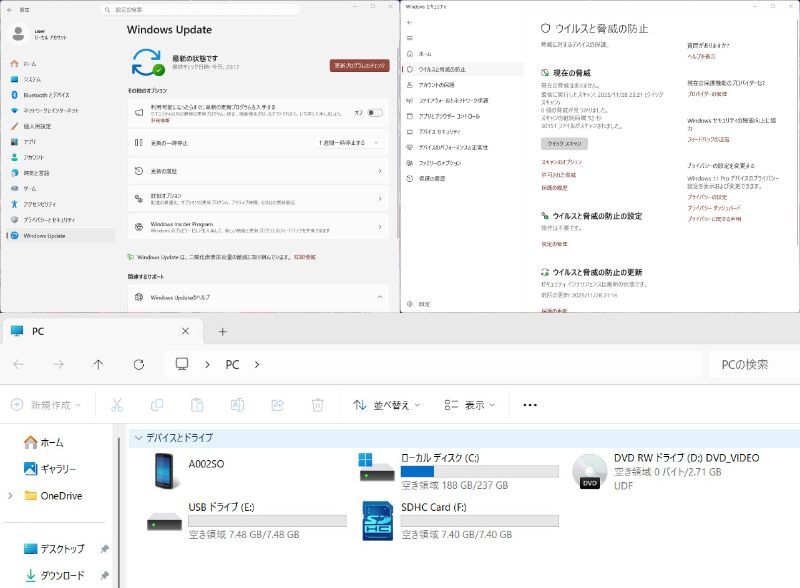Add a new Explorer tab
This screenshot has height=588, width=800.
click(x=222, y=331)
